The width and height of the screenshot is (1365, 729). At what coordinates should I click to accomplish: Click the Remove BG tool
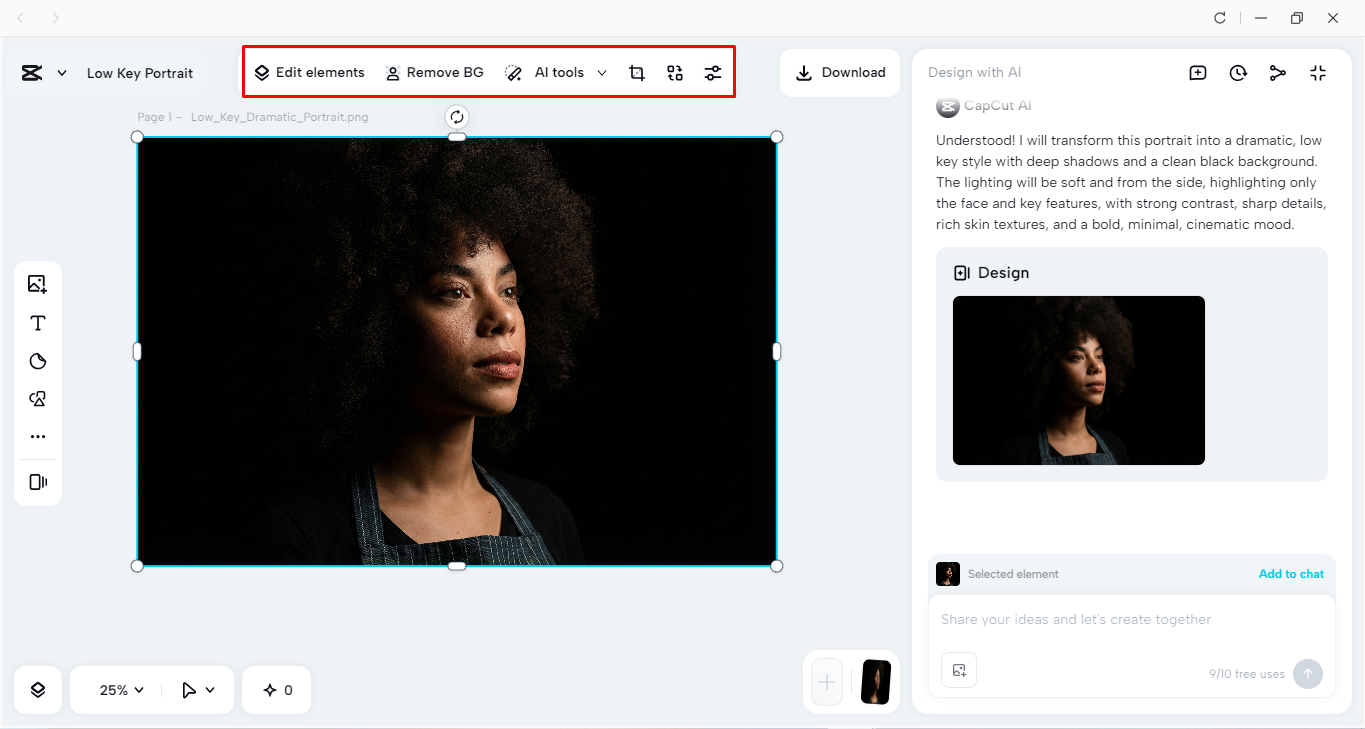(434, 72)
